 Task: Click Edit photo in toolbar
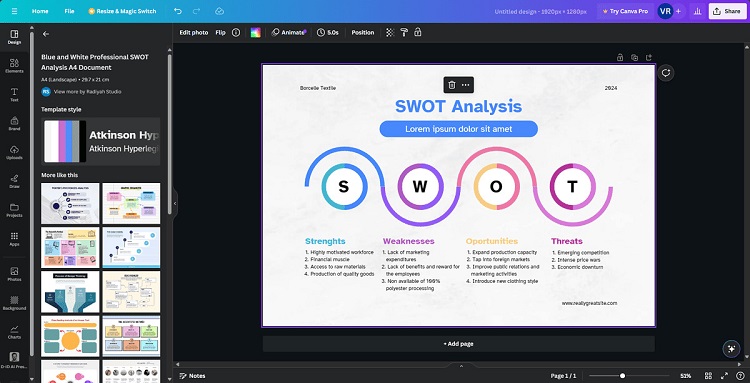[x=194, y=33]
